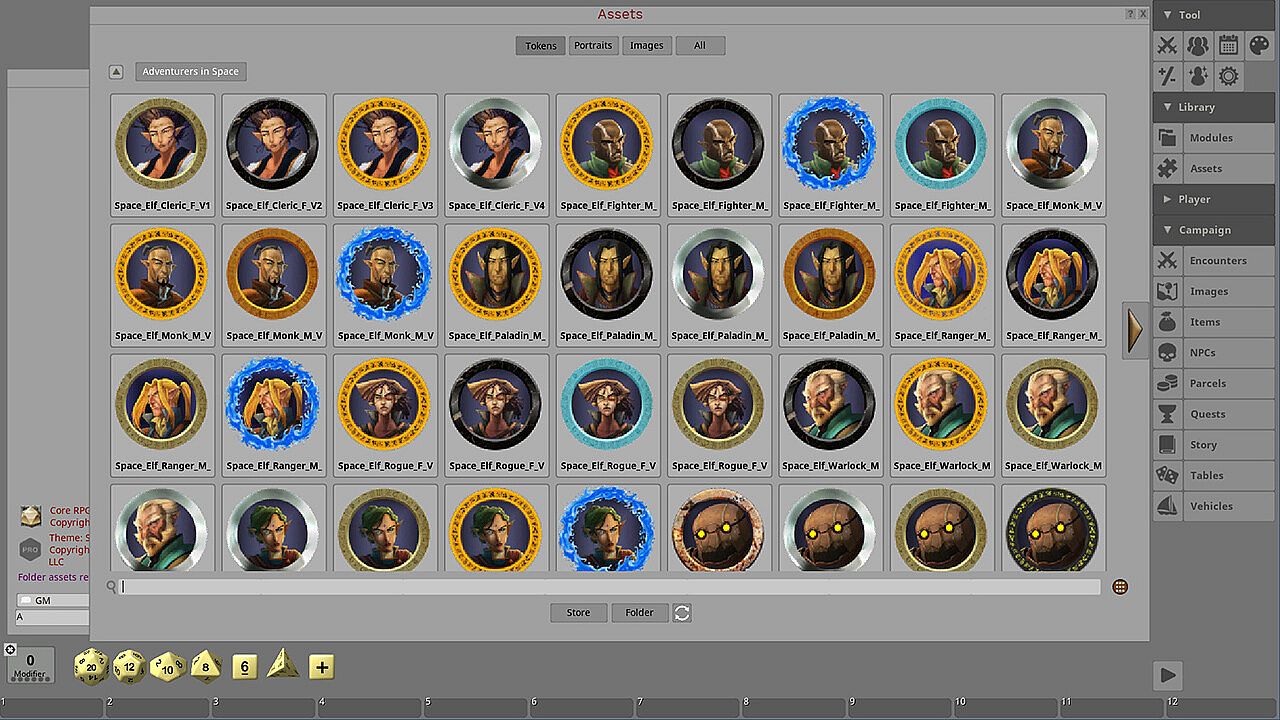Open the Effects person-sparkle tool icon
The height and width of the screenshot is (720, 1280).
point(1198,76)
